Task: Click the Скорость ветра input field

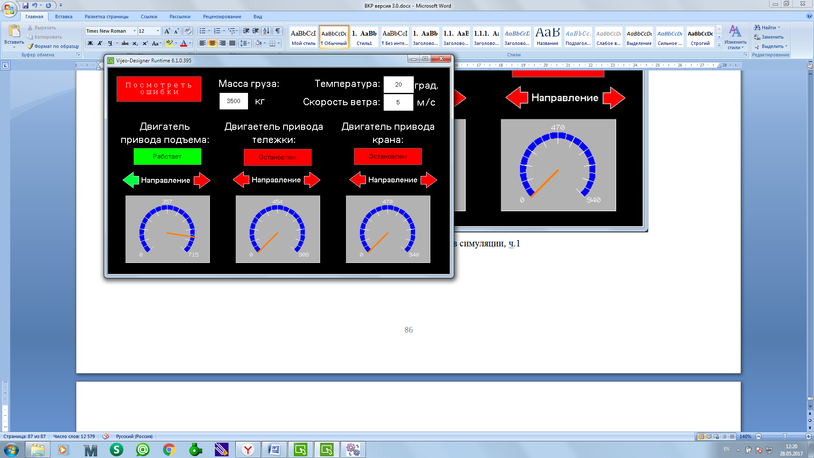Action: (x=398, y=102)
